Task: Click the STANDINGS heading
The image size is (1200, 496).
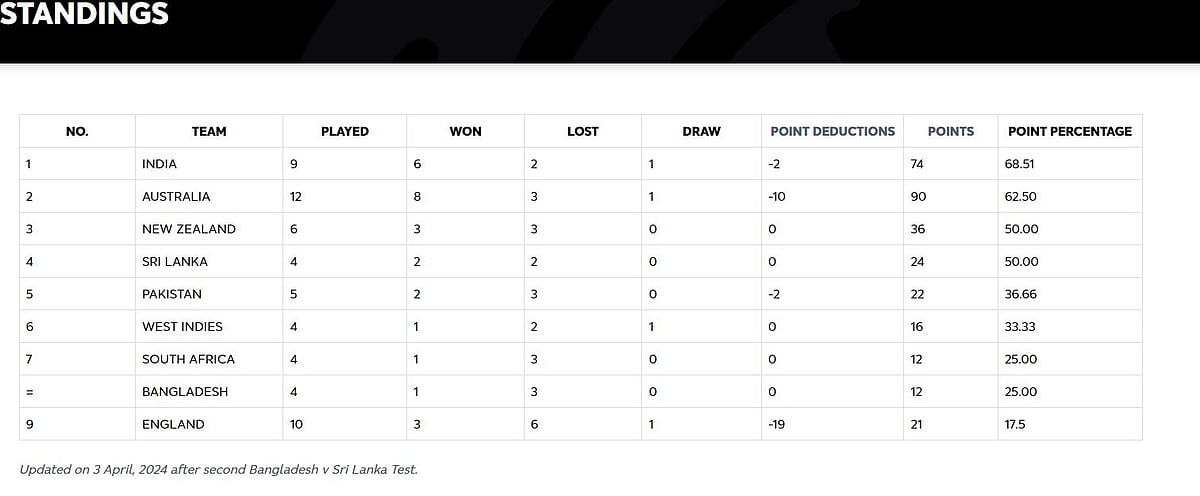Action: 84,14
